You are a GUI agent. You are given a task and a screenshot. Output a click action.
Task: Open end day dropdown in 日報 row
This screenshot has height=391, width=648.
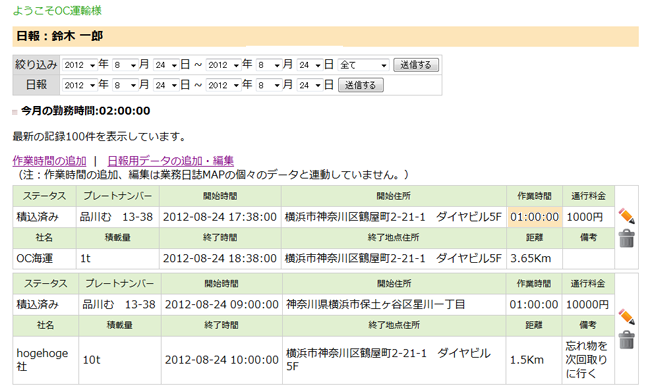coord(310,85)
